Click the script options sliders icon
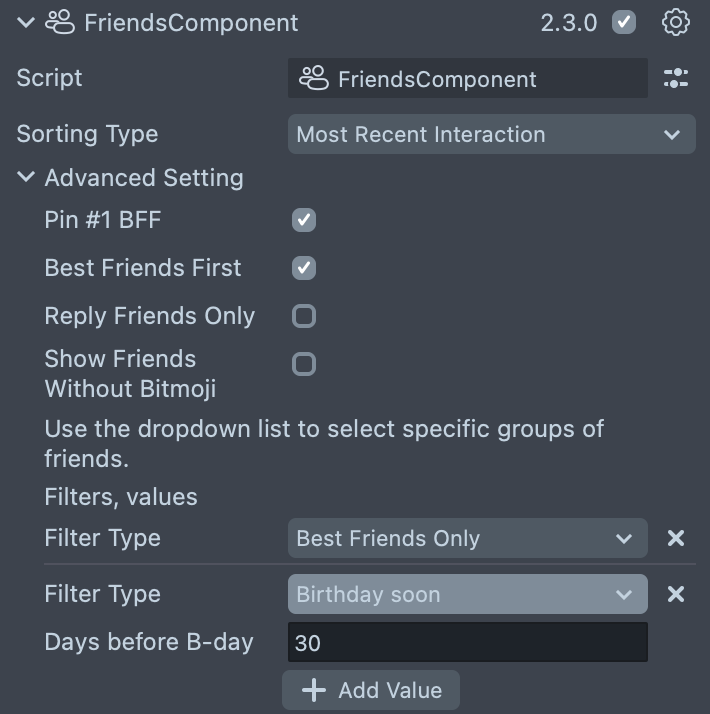710x714 pixels. [676, 78]
